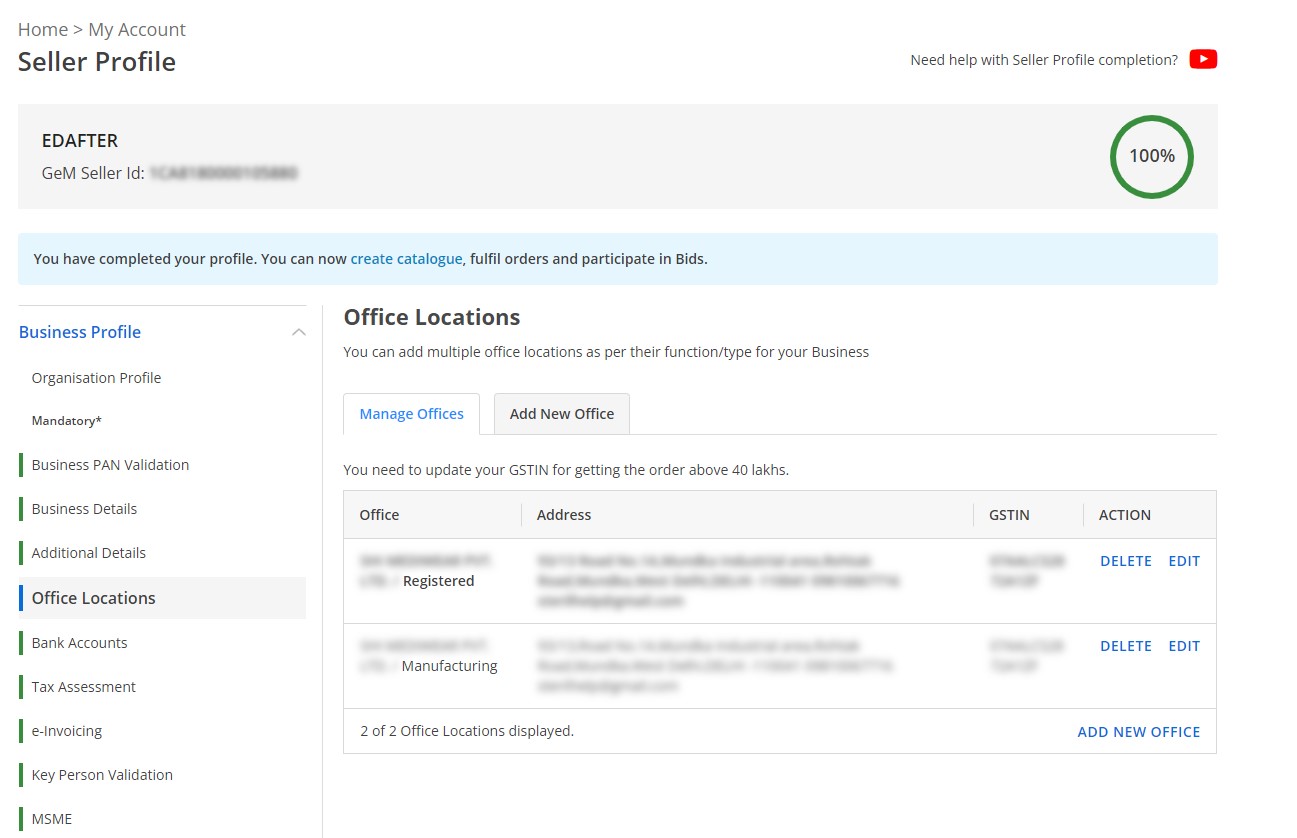Open the e-Invoicing sidebar item
Image resolution: width=1297 pixels, height=838 pixels.
[x=66, y=731]
